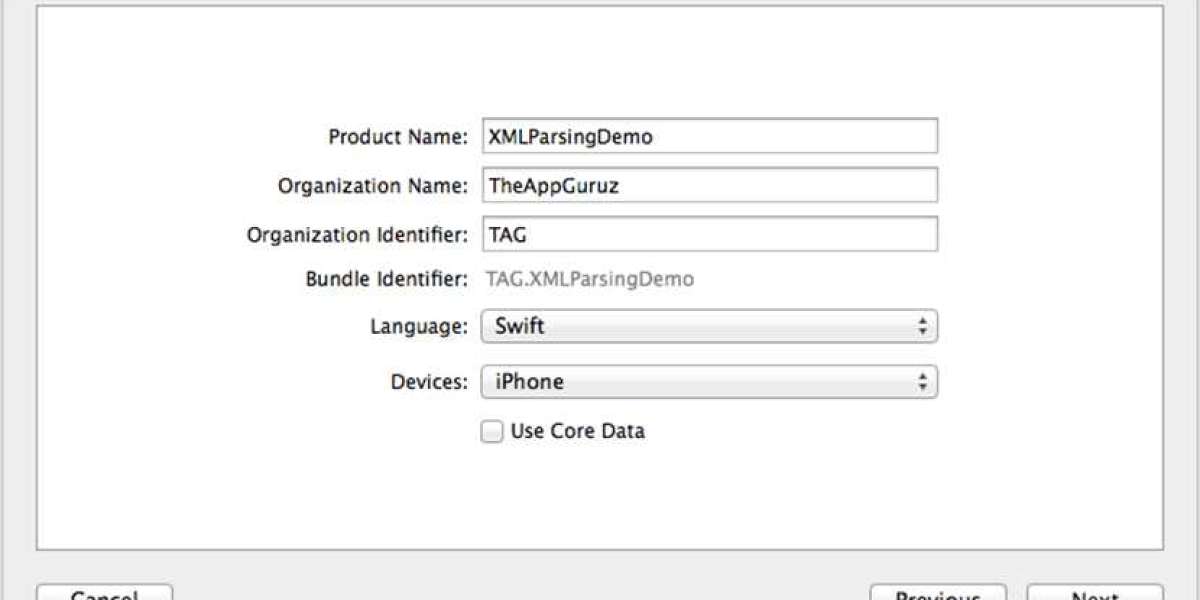Go back with the Previous button
1200x600 pixels.
(x=938, y=593)
